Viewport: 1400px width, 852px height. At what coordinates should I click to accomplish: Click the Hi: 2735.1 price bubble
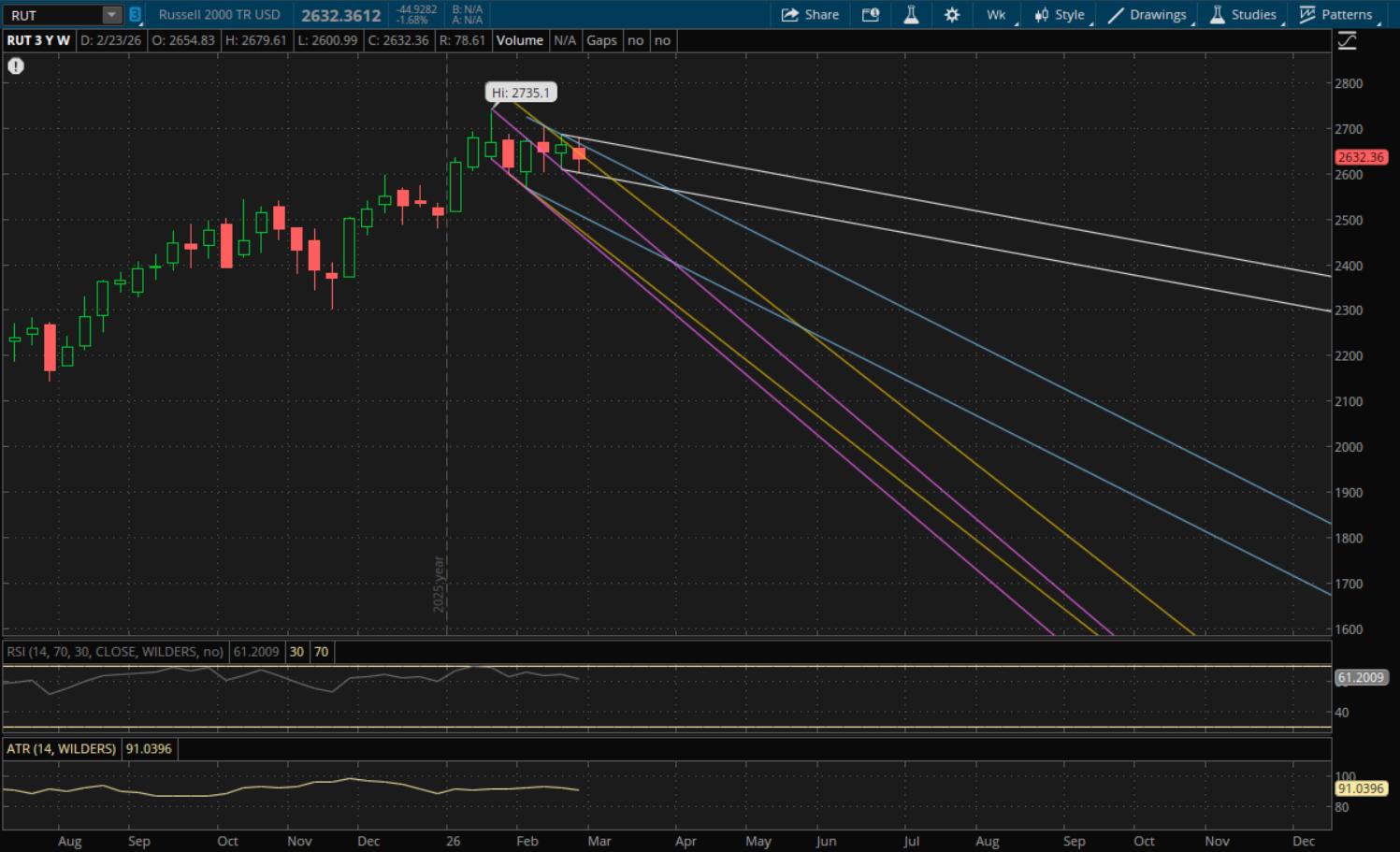pyautogui.click(x=521, y=93)
